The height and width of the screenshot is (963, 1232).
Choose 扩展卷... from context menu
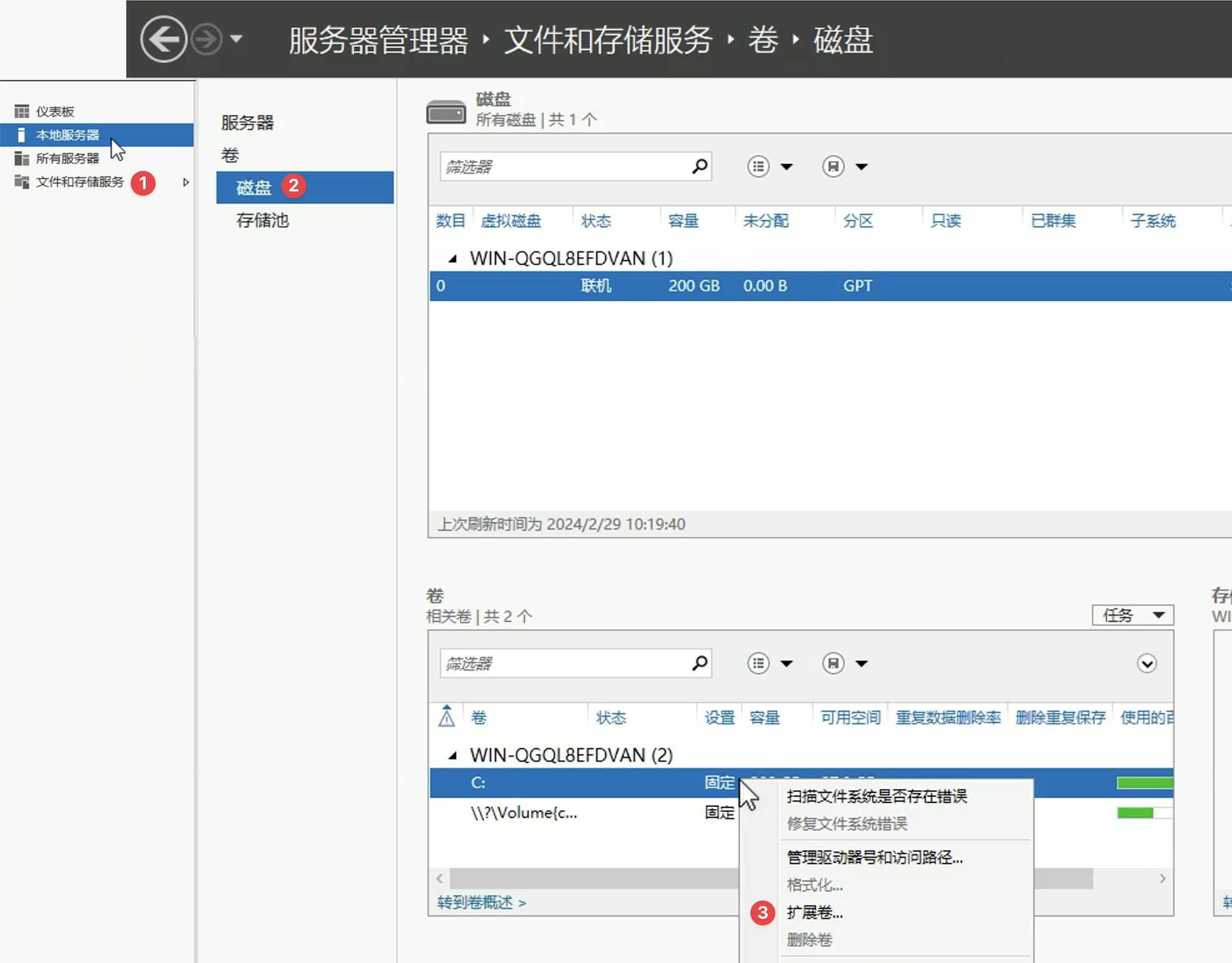click(815, 912)
